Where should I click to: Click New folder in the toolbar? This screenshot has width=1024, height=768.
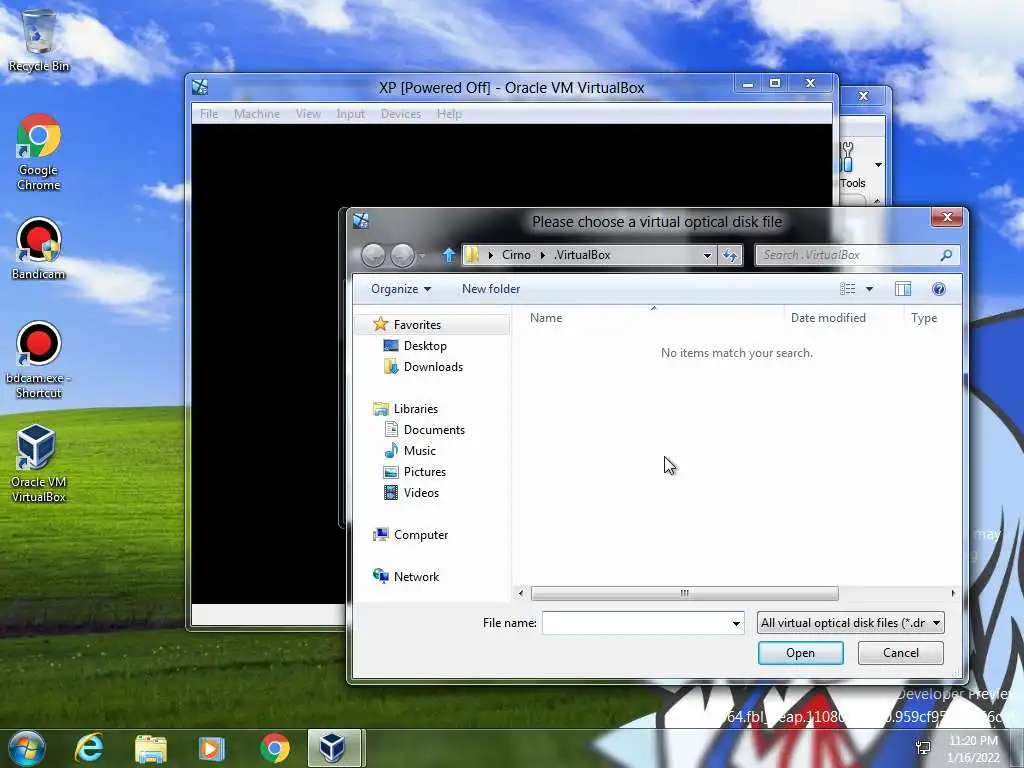point(490,289)
